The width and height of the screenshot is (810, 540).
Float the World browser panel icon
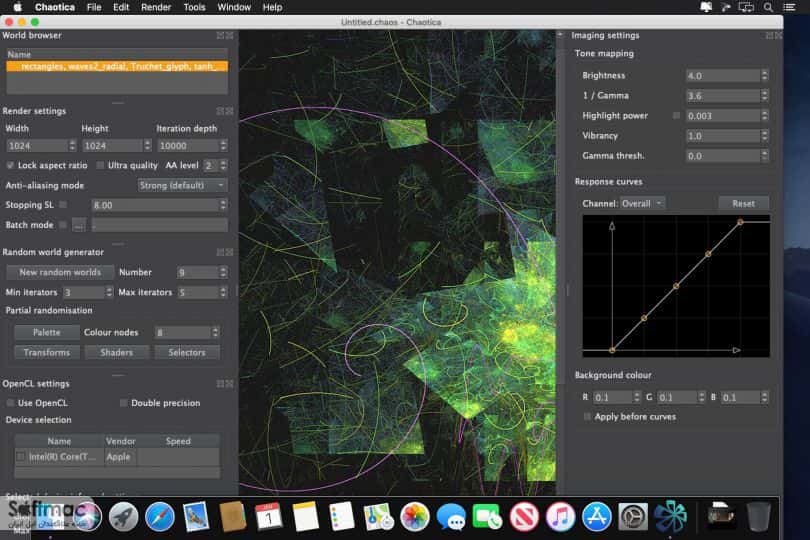pyautogui.click(x=221, y=35)
